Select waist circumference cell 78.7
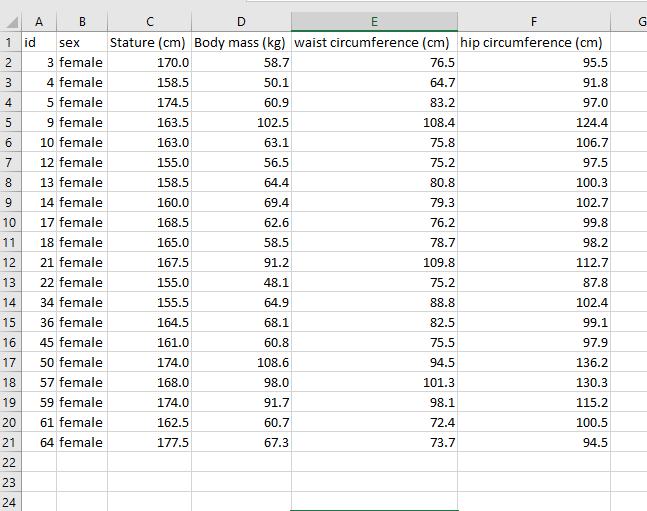This screenshot has height=511, width=647. point(374,242)
